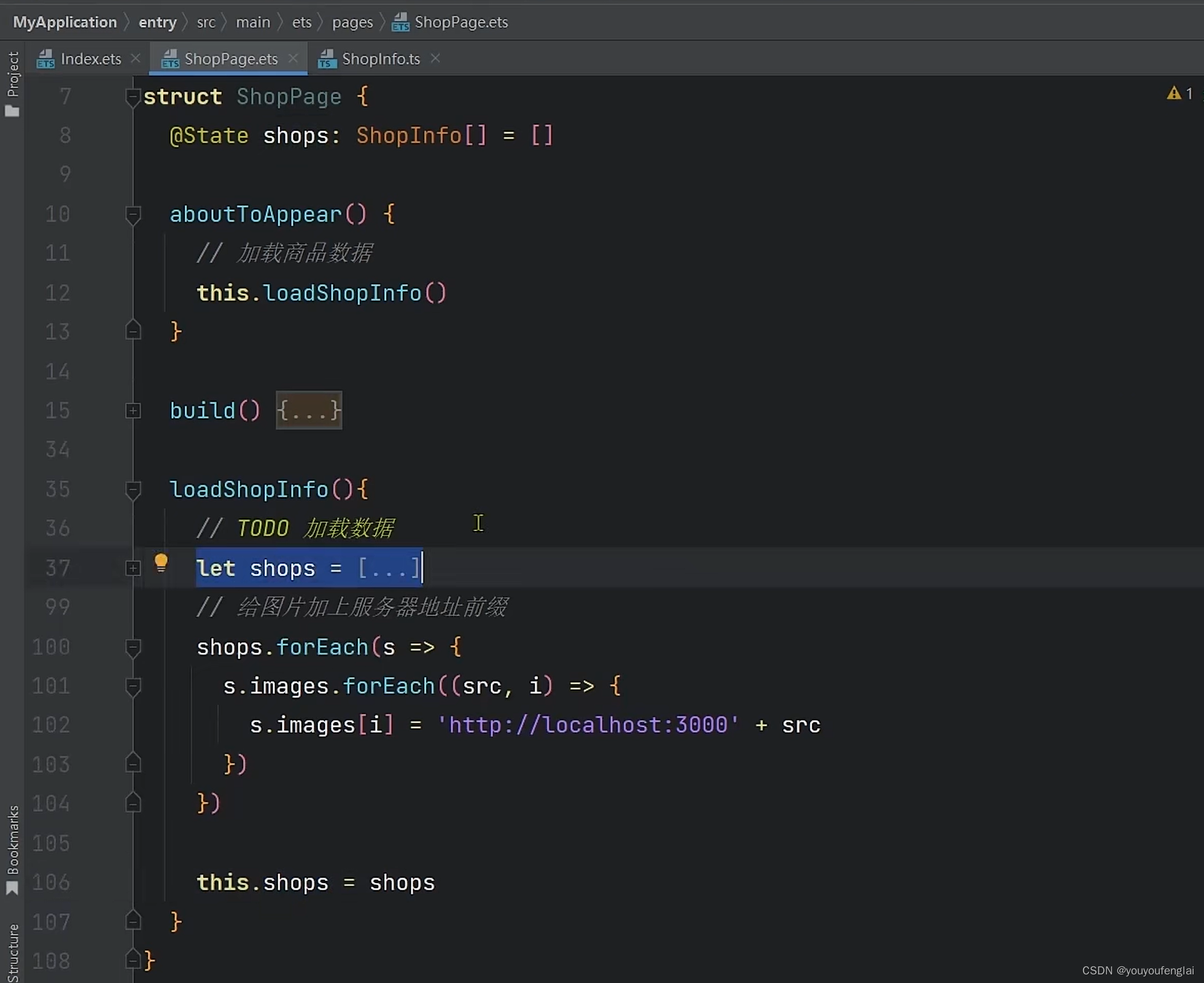Collapse the loadShopInfo method at line 35
Image resolution: width=1204 pixels, height=983 pixels.
coord(133,490)
